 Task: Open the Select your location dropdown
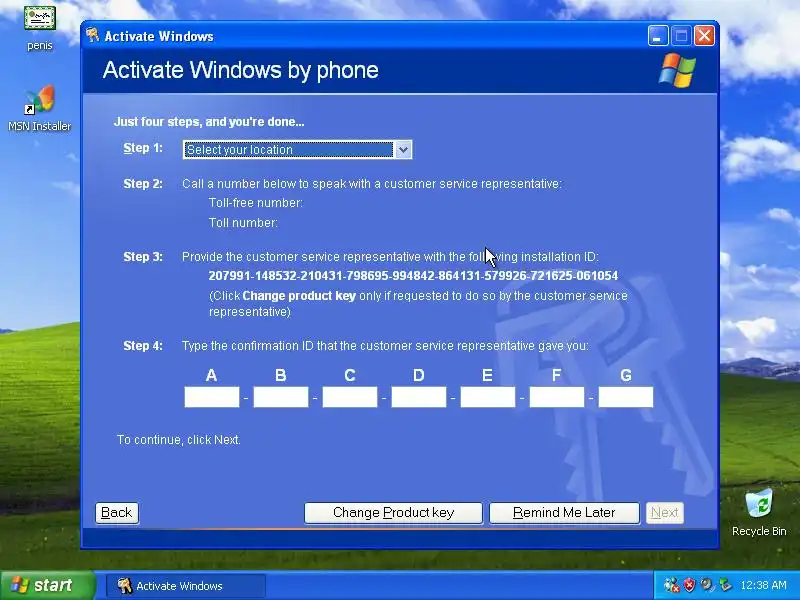point(297,149)
